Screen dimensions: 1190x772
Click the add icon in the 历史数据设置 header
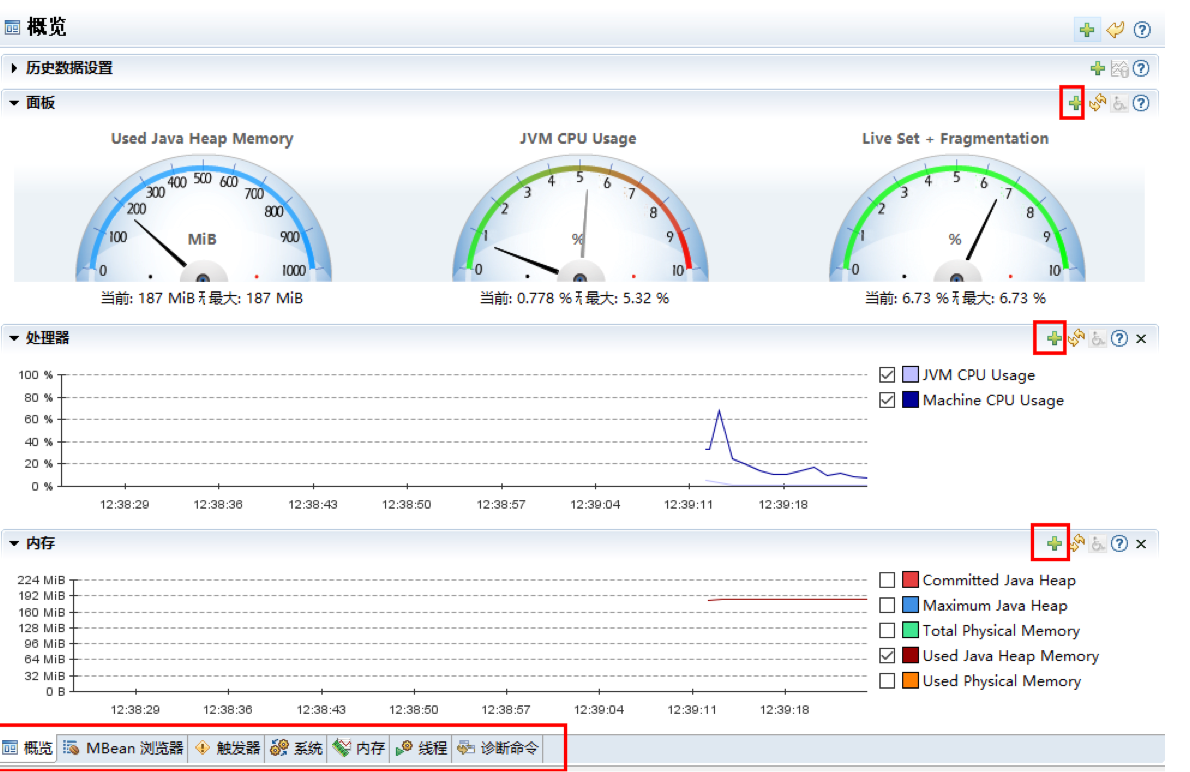point(1097,68)
